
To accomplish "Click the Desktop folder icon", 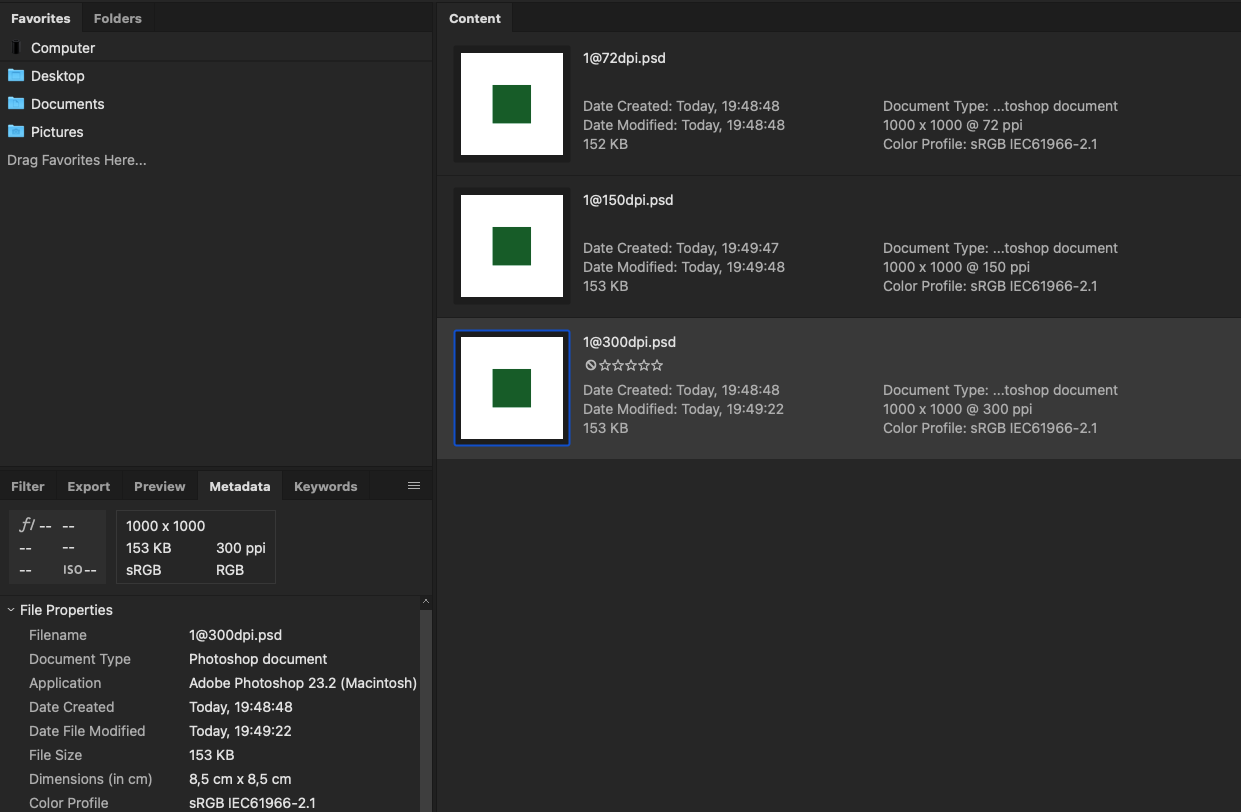I will 16,76.
